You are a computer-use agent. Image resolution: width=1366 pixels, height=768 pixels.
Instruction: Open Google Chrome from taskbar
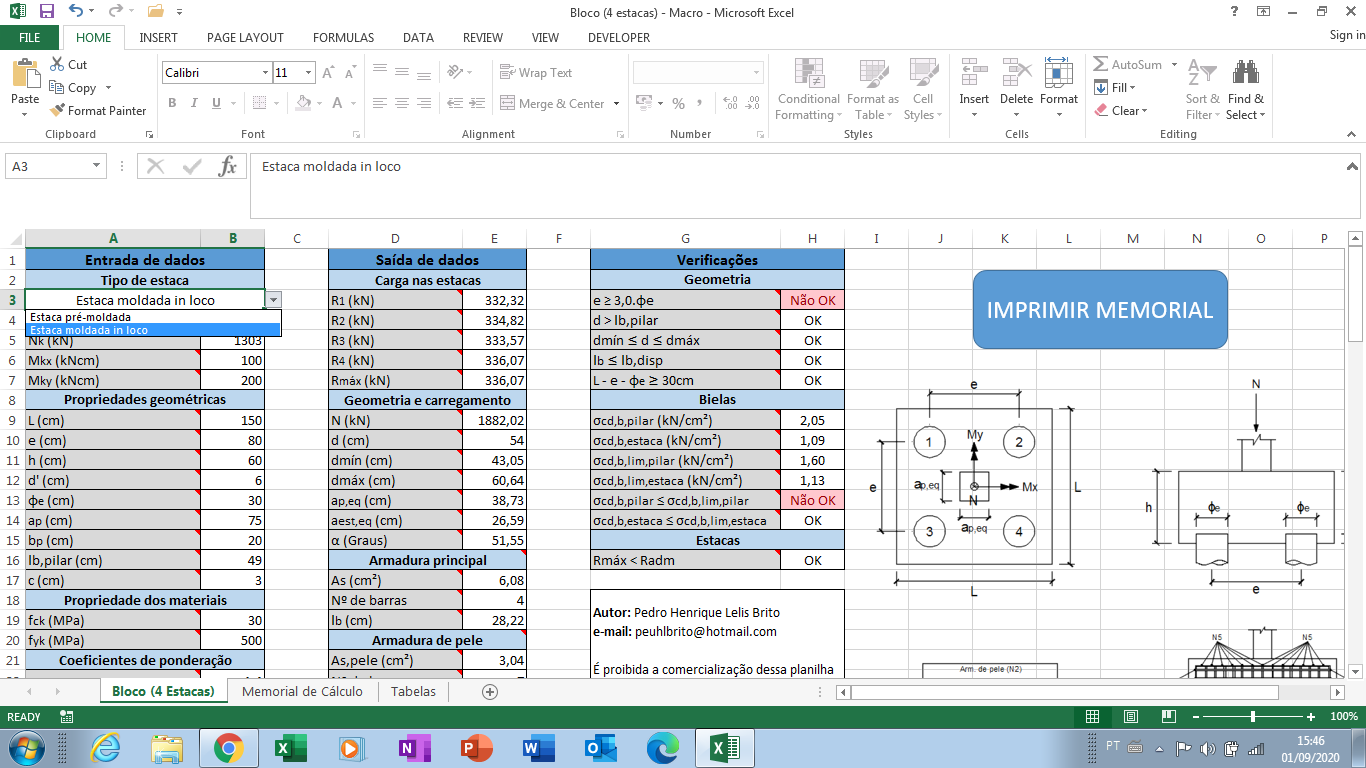click(228, 747)
